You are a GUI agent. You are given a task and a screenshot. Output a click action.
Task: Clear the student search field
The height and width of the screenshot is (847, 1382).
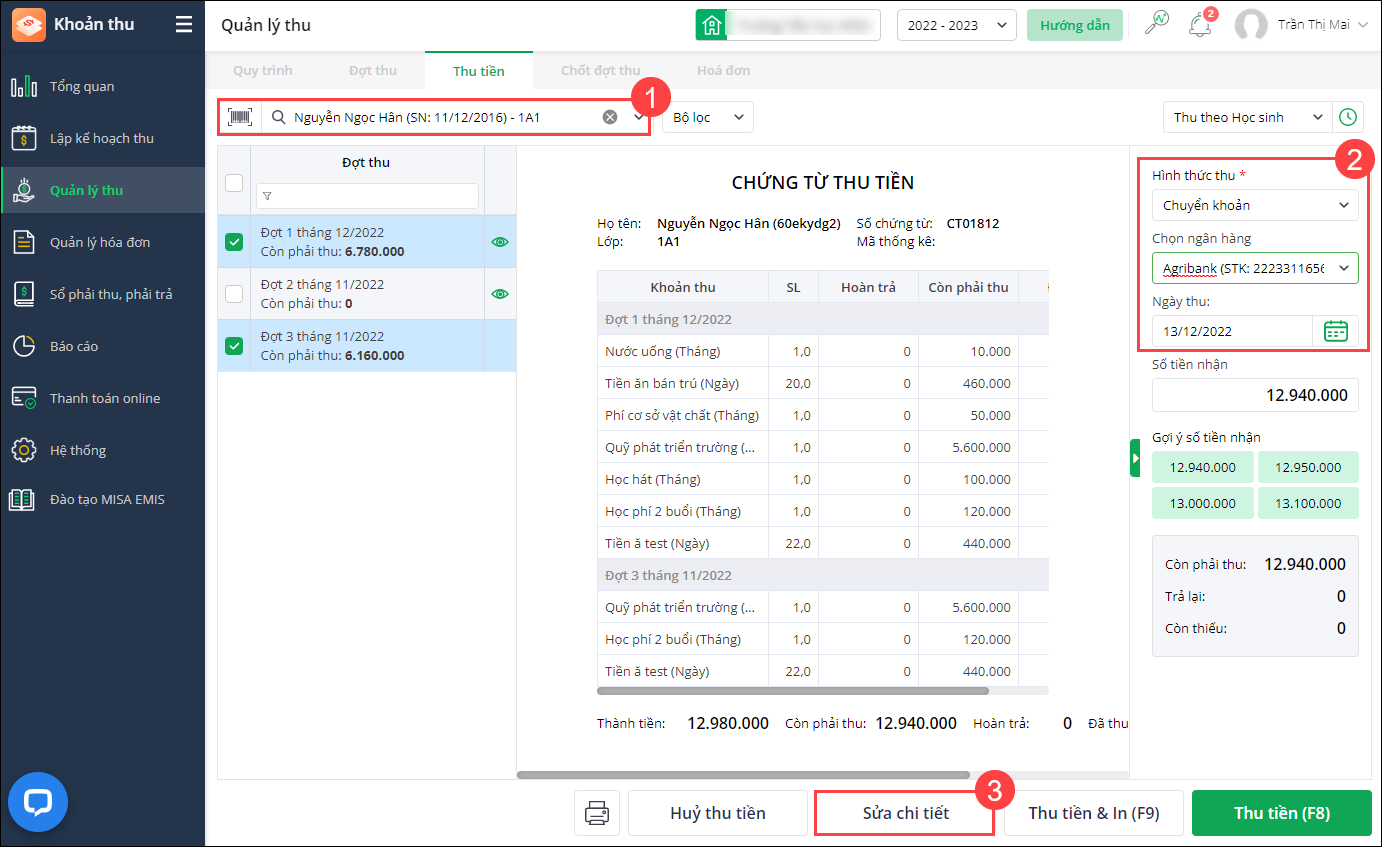(x=610, y=117)
